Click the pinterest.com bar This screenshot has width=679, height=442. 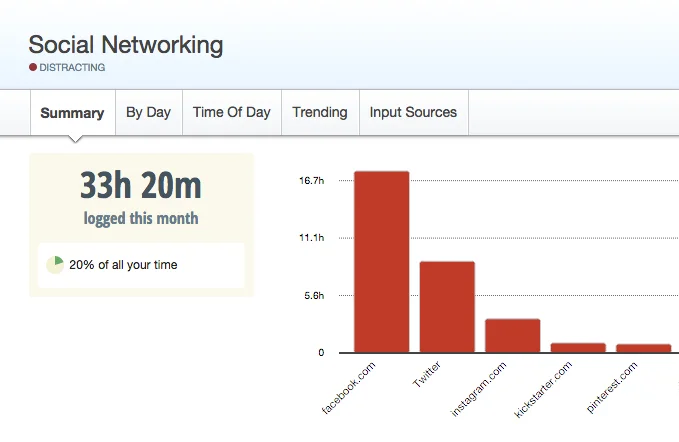tap(643, 348)
